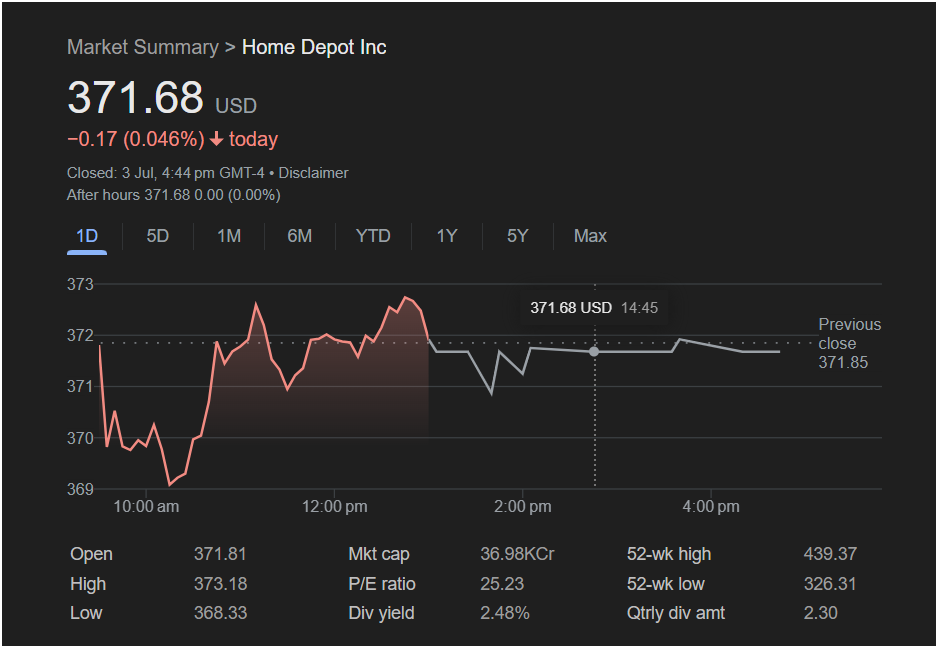The image size is (938, 648).
Task: View the 5Y time range tab
Action: [x=518, y=236]
